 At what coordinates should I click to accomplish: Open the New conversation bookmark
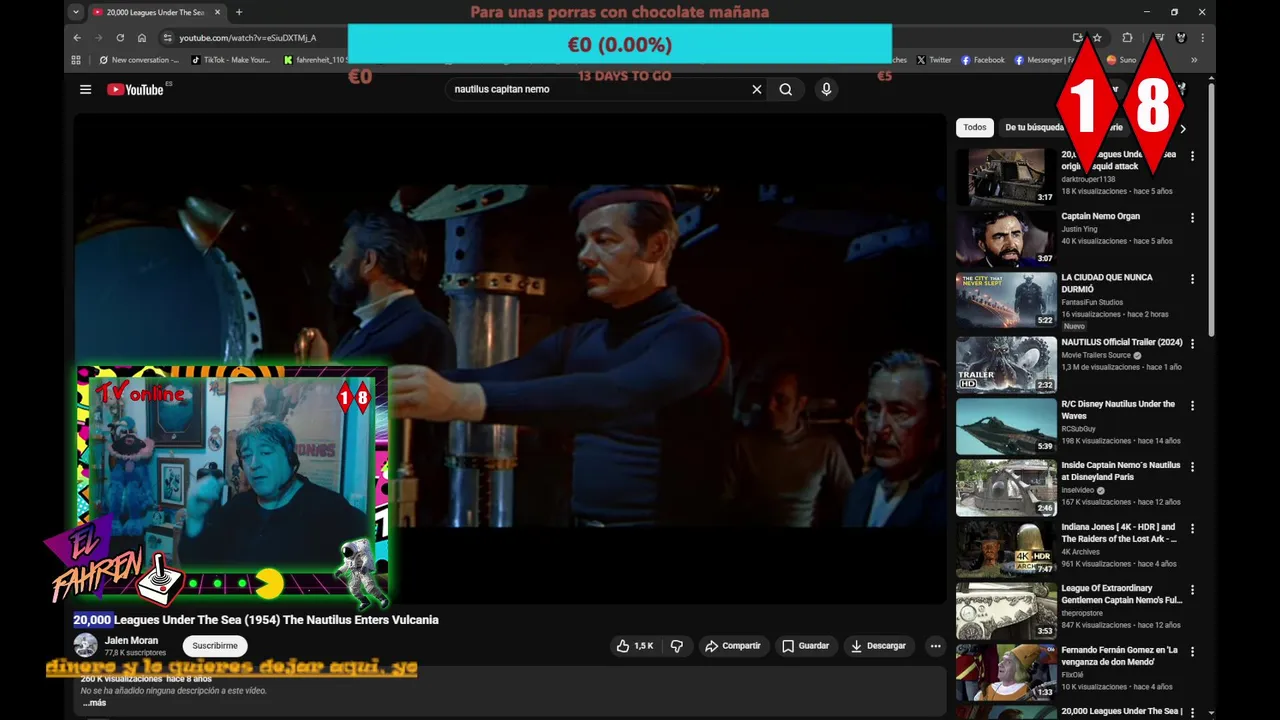[x=140, y=60]
